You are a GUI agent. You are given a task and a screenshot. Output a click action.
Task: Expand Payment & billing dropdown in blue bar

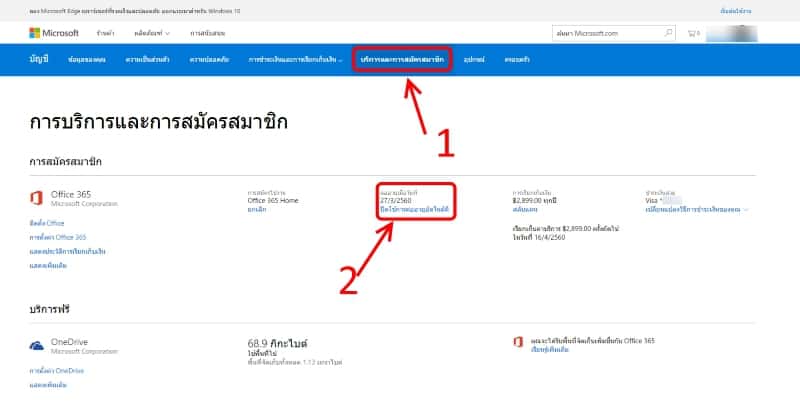click(x=295, y=60)
